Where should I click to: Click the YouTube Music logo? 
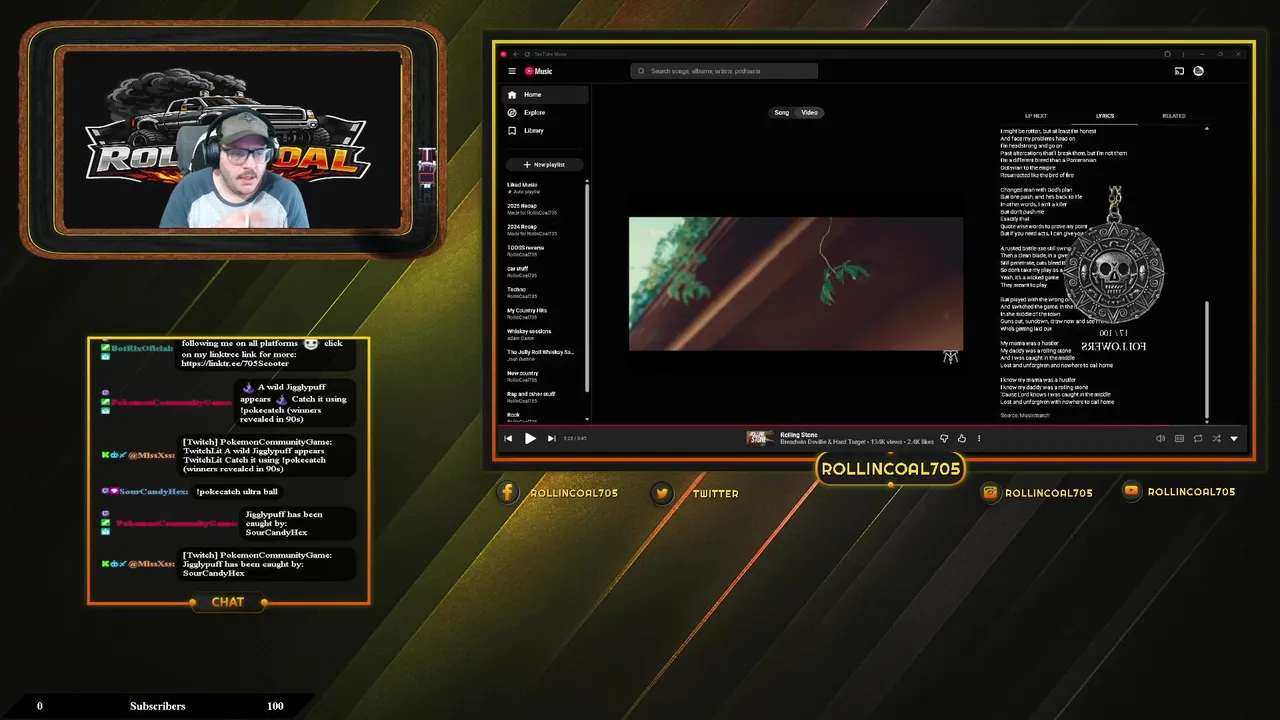[538, 71]
